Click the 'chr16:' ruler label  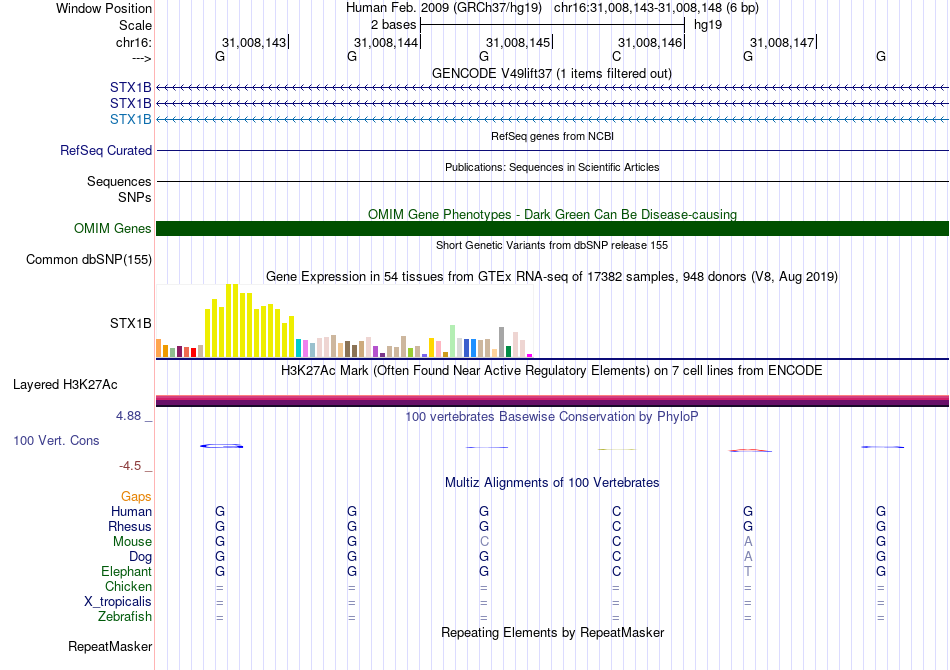(x=133, y=42)
